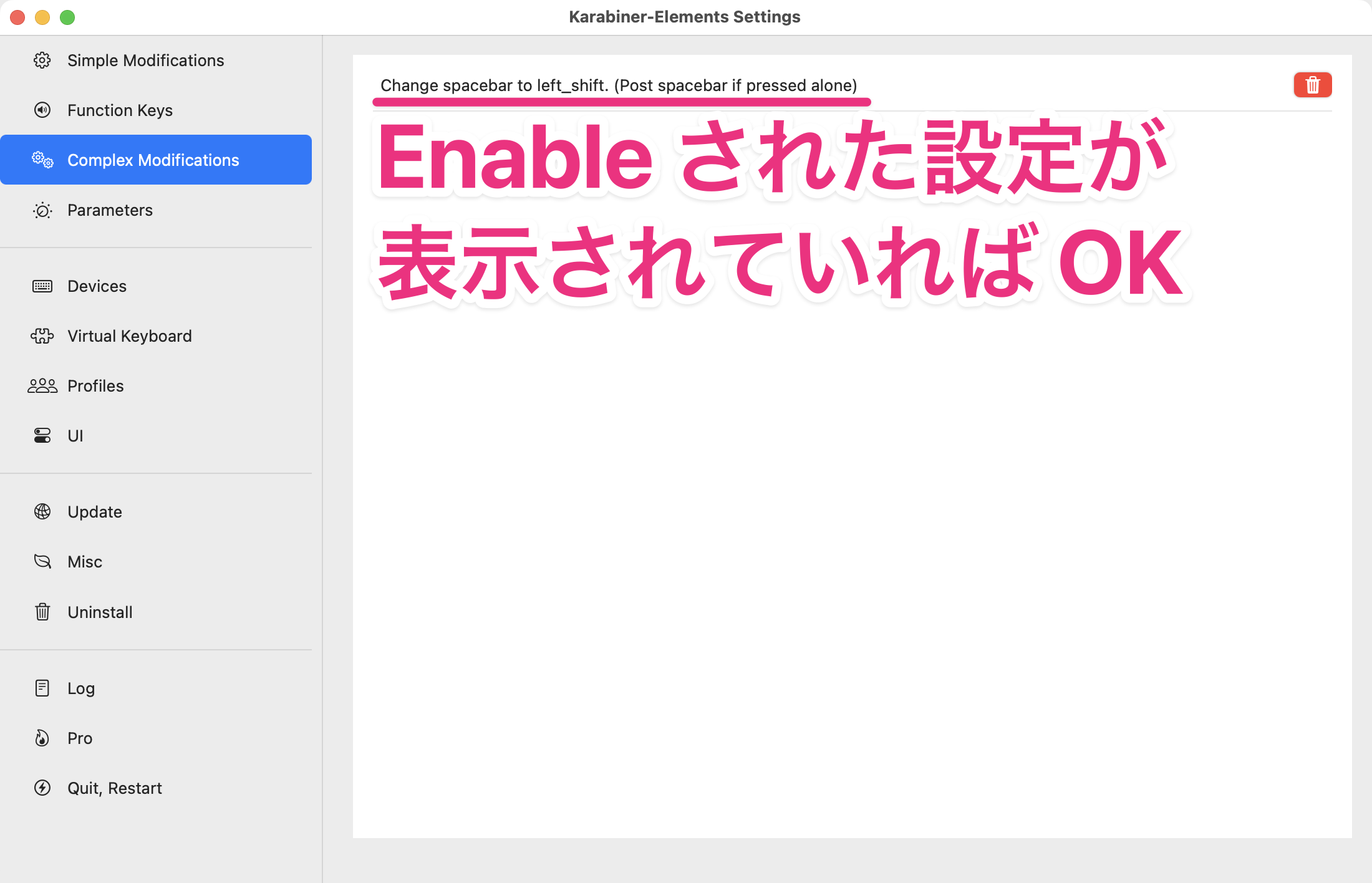Click the Complex Modifications gears icon

point(42,160)
